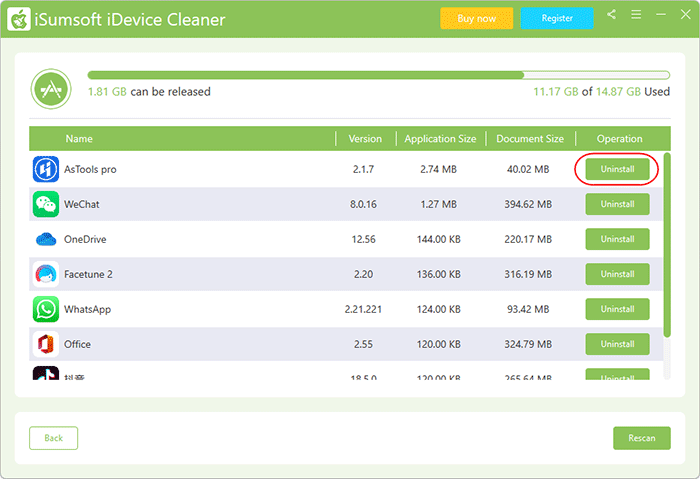Select the WhatsApp name text
The image size is (700, 479).
tap(88, 309)
